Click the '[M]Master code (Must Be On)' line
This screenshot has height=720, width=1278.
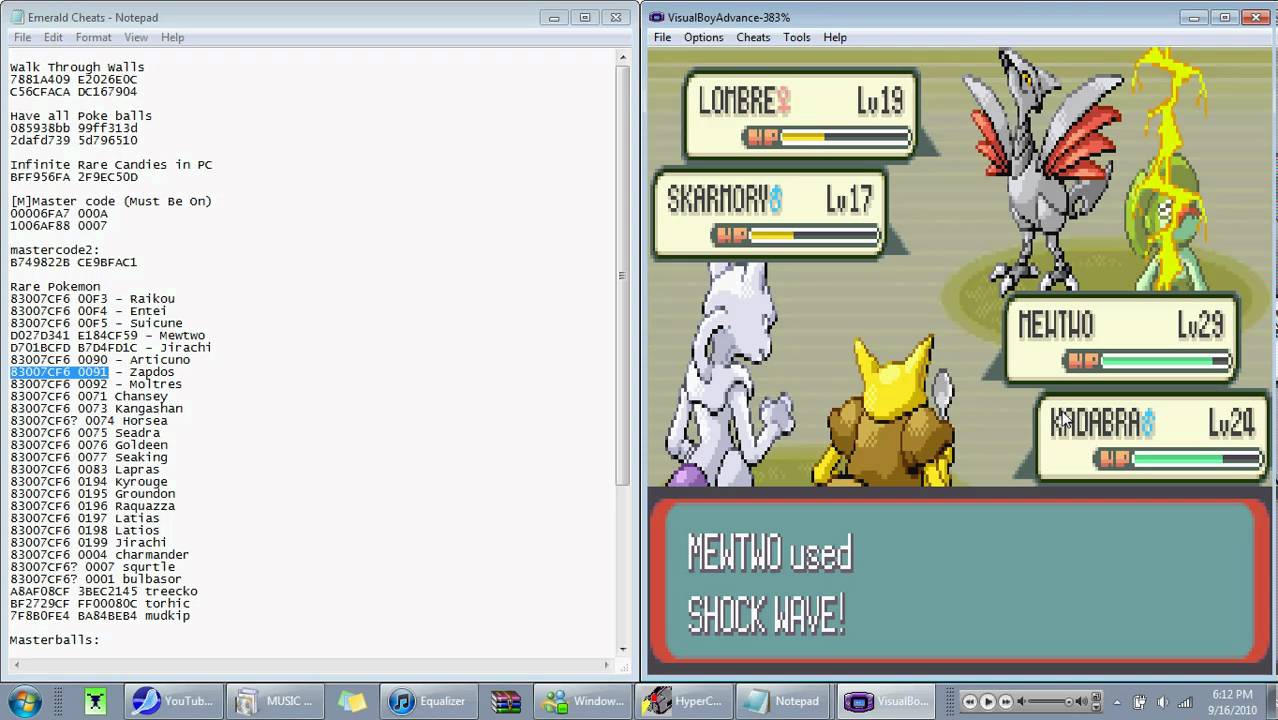[111, 201]
